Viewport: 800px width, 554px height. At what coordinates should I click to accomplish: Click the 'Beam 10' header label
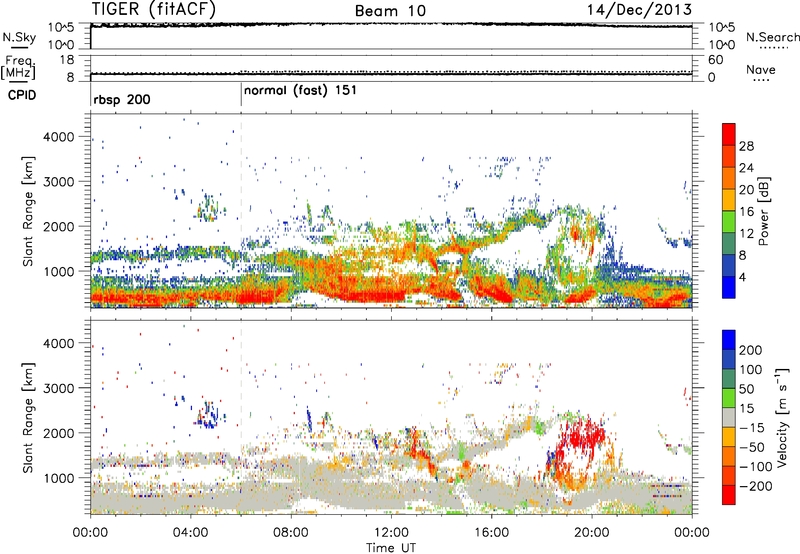390,10
